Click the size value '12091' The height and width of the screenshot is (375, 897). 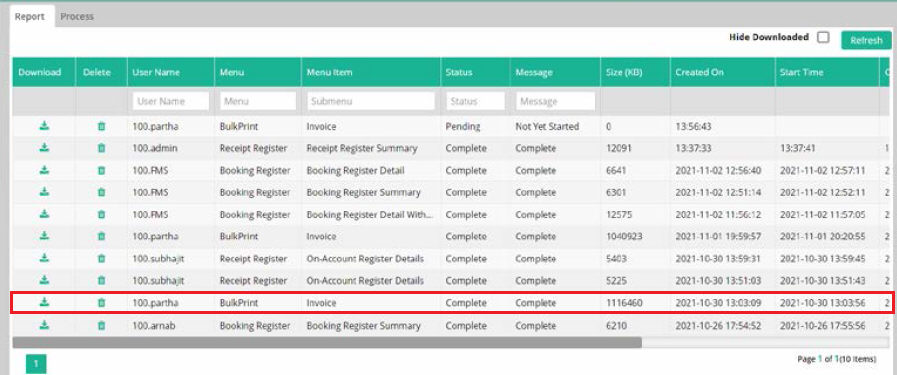[618, 148]
